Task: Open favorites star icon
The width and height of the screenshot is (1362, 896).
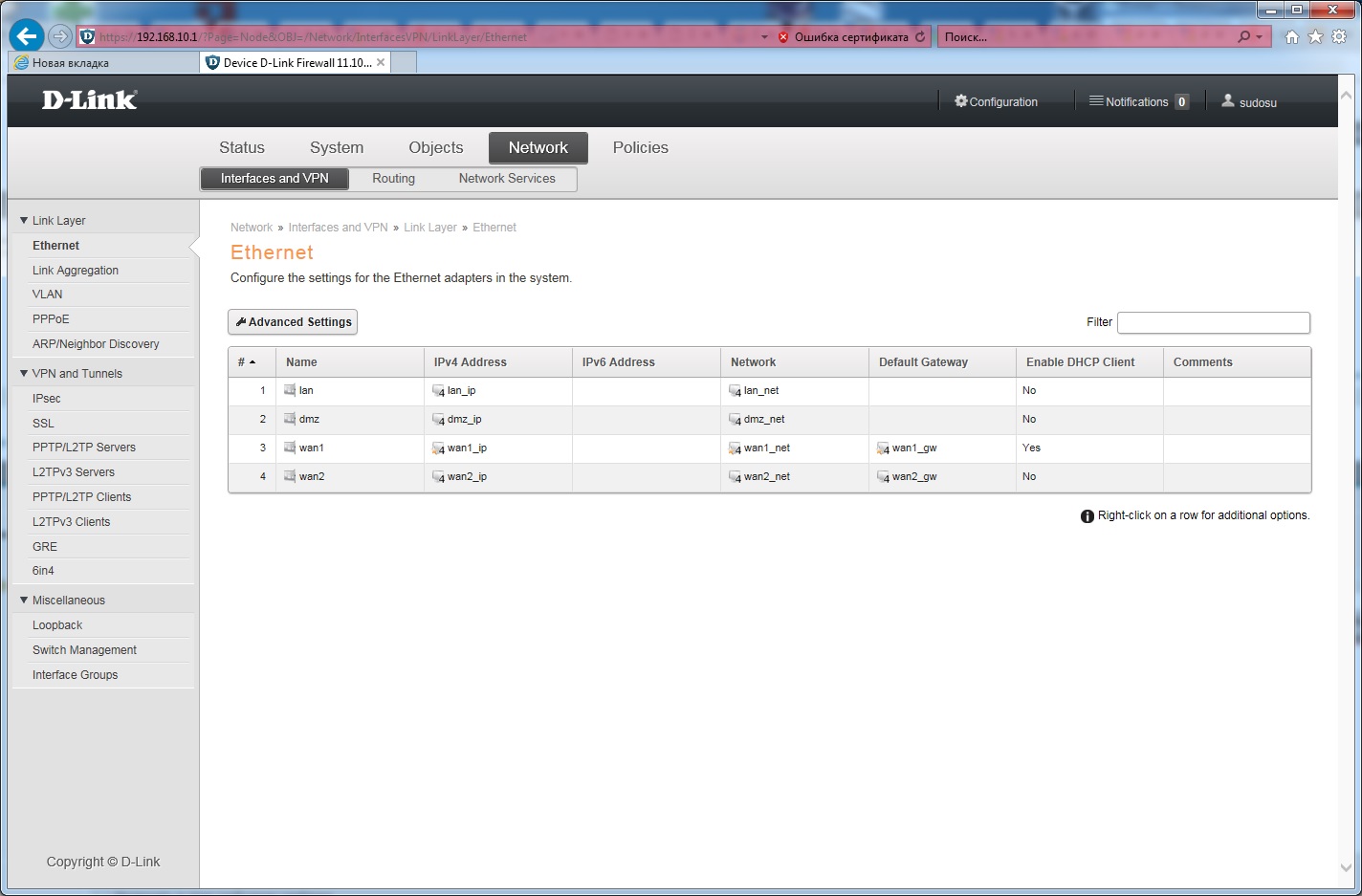Action: tap(1315, 36)
